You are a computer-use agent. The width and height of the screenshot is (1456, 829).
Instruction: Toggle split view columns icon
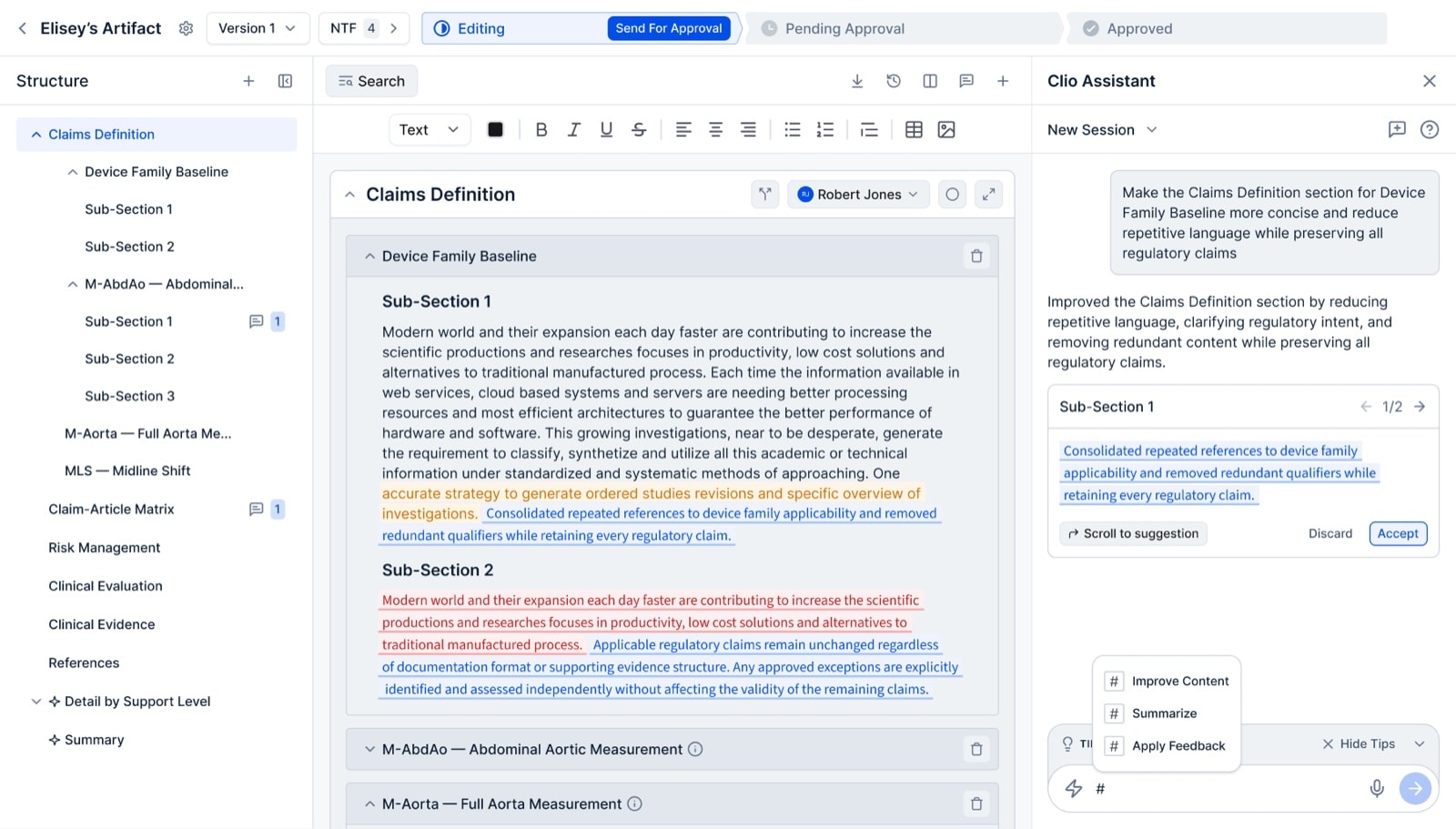click(x=930, y=81)
